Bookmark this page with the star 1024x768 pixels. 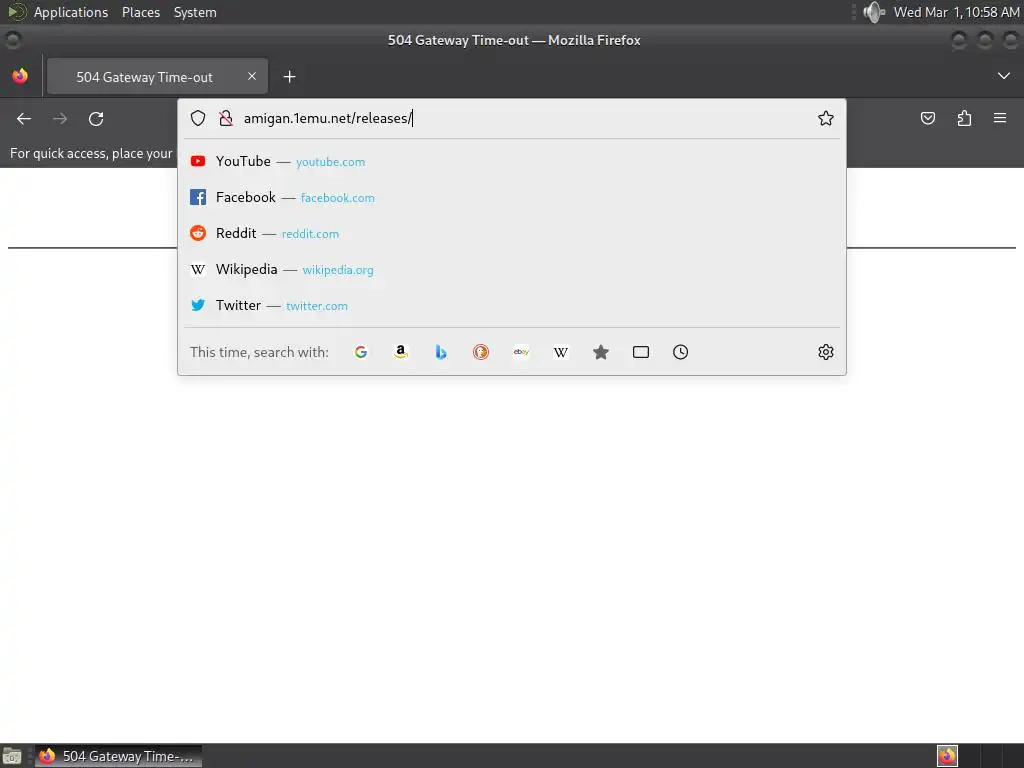tap(825, 118)
